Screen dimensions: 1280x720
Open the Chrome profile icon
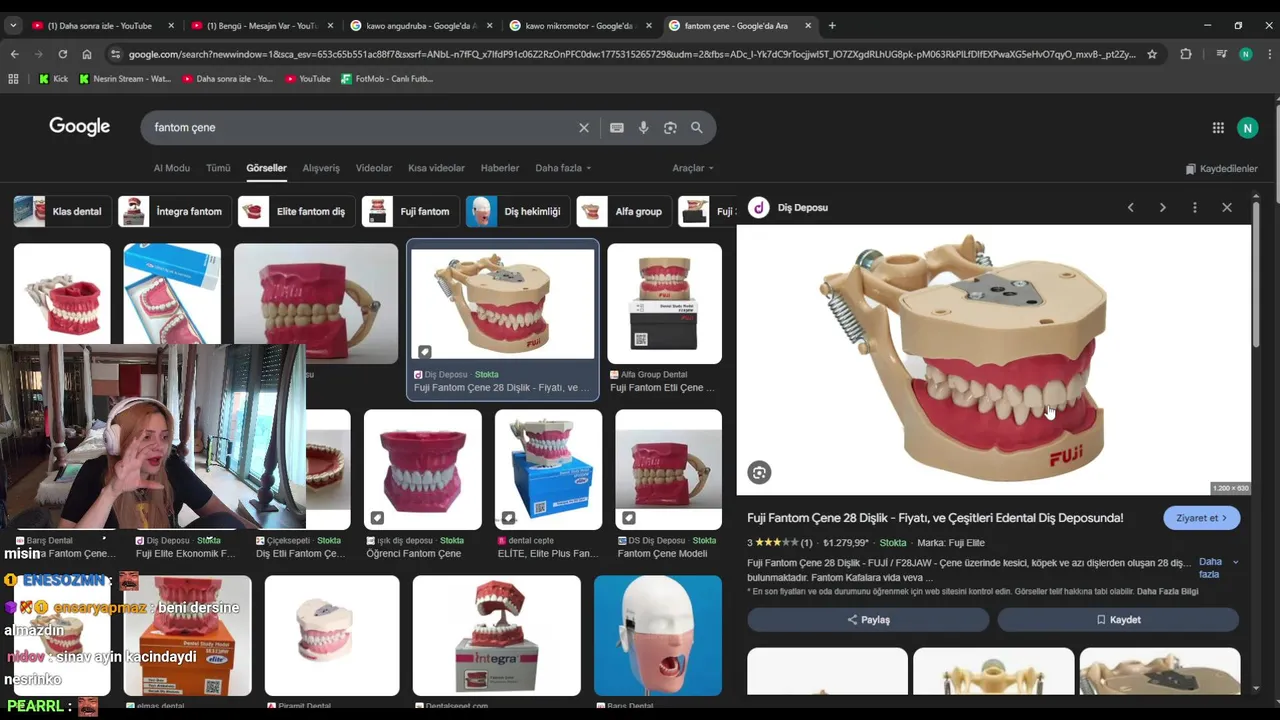[1245, 54]
